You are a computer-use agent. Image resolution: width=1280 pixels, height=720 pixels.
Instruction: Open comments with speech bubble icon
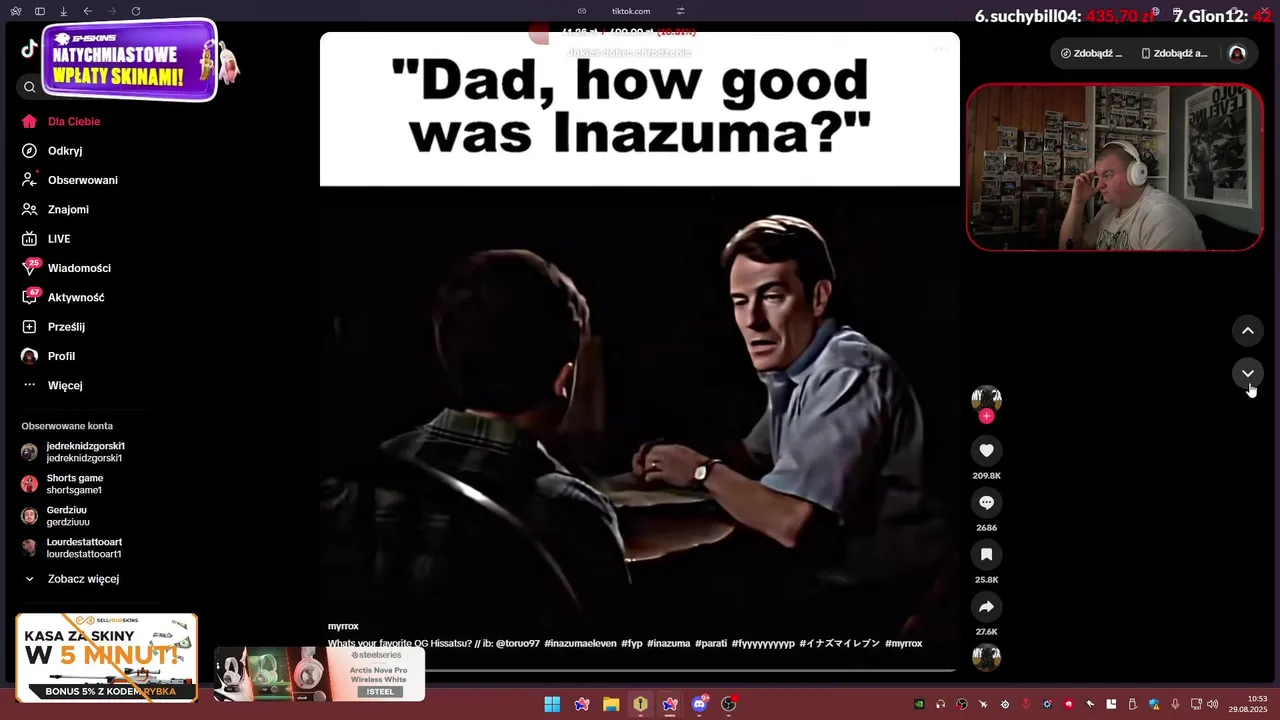(986, 503)
